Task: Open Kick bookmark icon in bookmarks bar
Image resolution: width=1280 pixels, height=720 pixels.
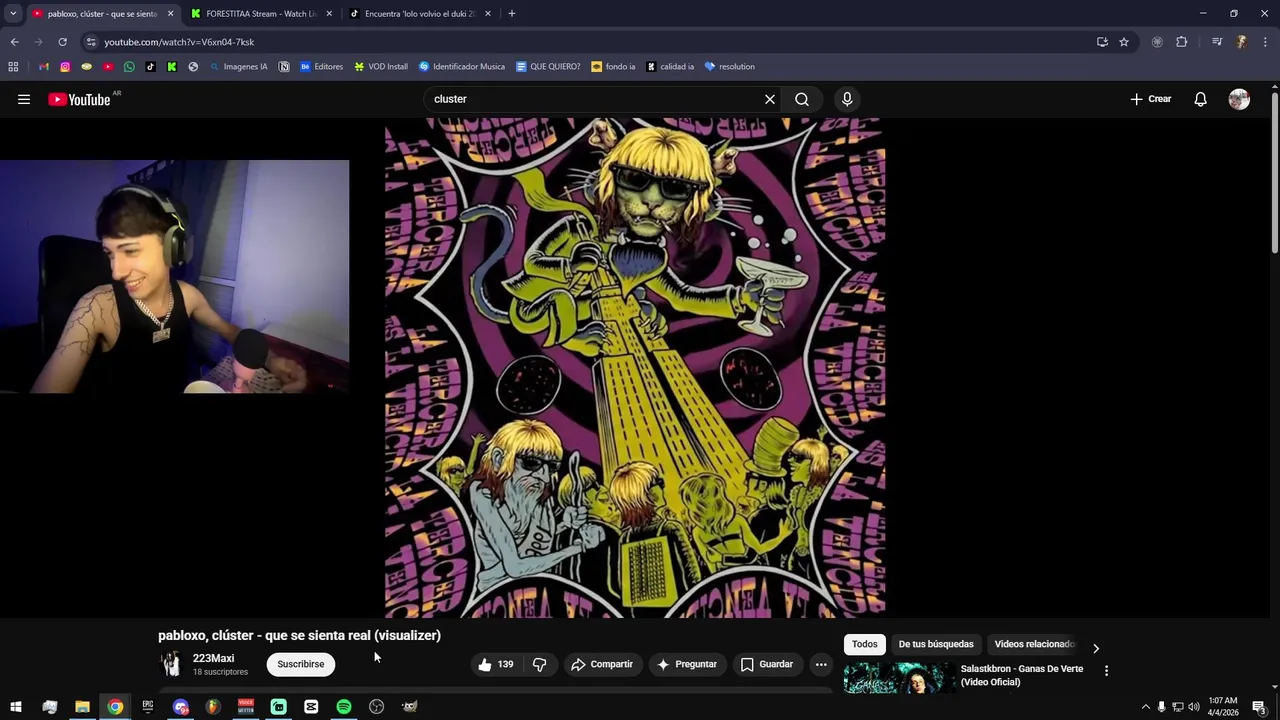Action: tap(172, 67)
